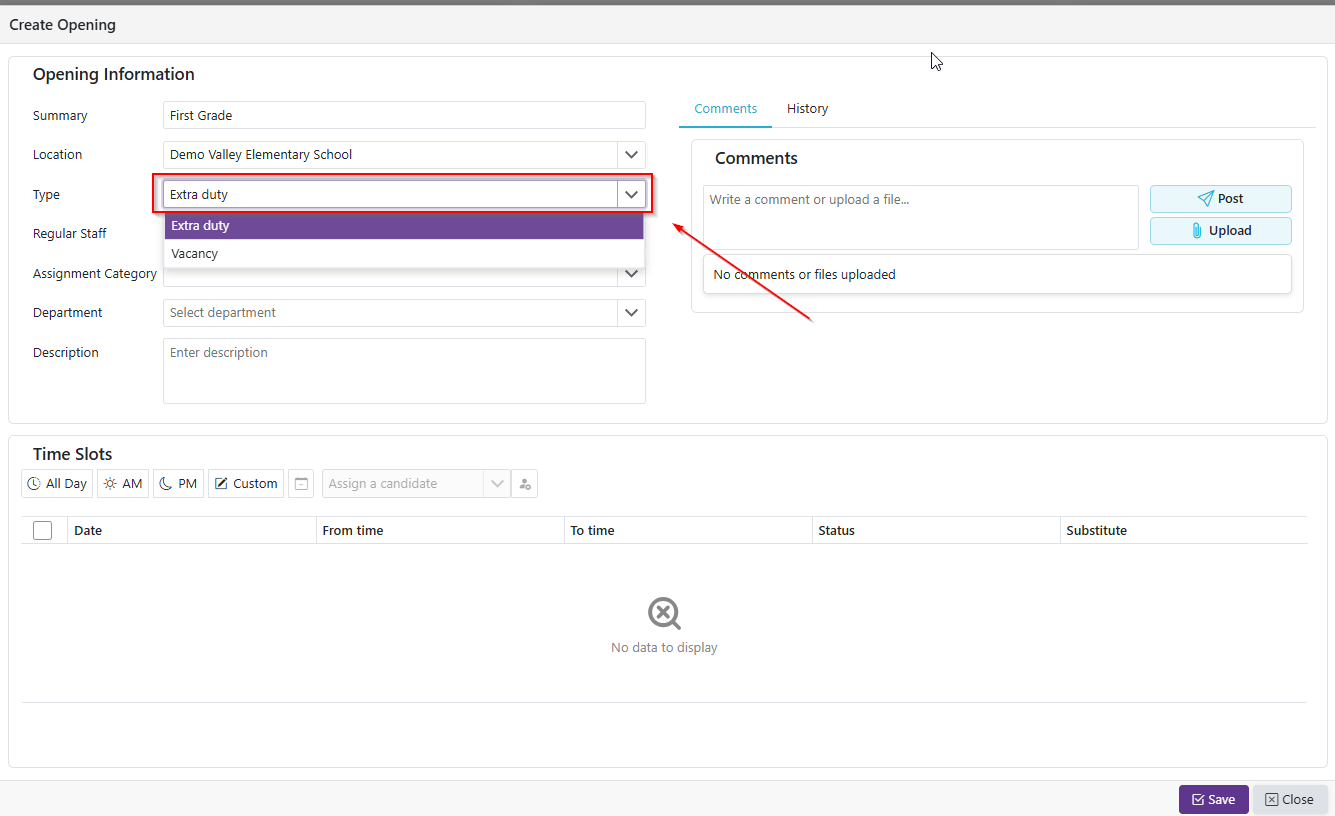Click the Description text area
The width and height of the screenshot is (1335, 816).
(404, 371)
